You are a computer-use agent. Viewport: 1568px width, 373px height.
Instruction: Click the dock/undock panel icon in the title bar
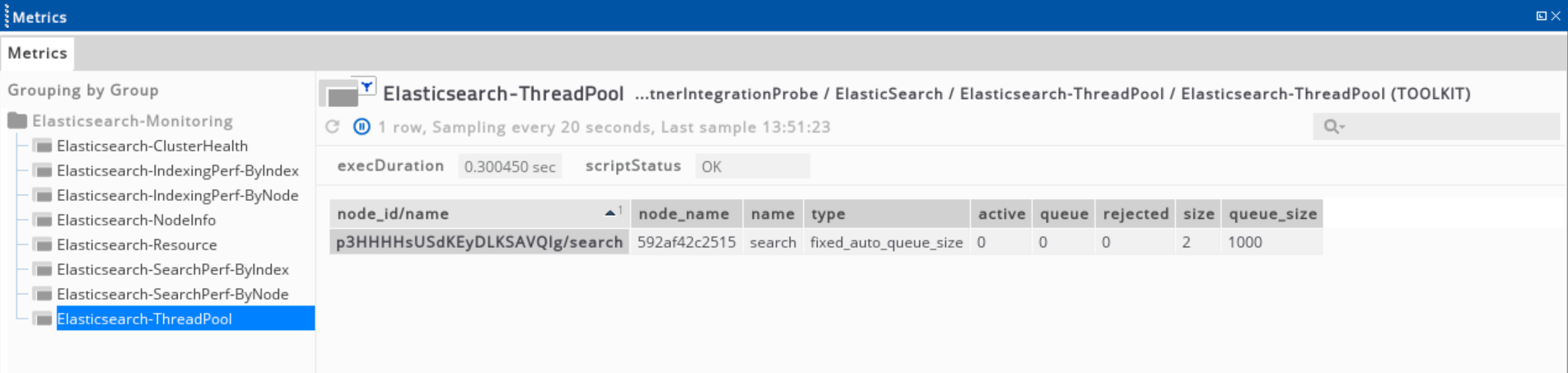(x=1541, y=16)
